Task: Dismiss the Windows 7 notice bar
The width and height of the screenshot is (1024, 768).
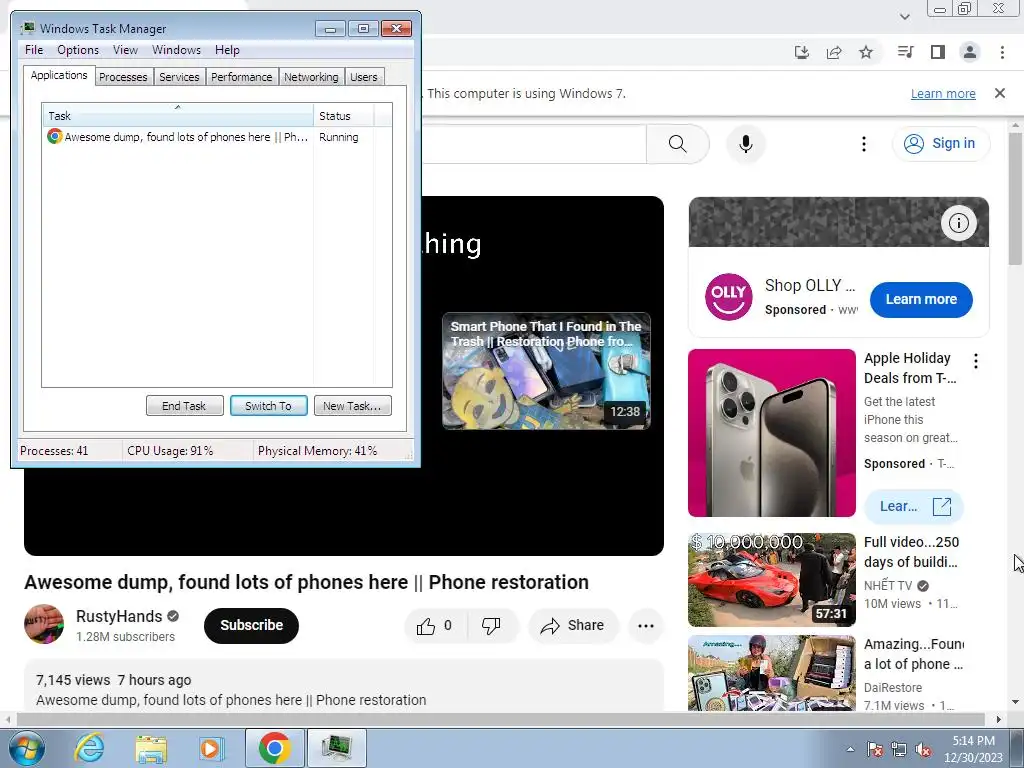Action: pos(1000,93)
